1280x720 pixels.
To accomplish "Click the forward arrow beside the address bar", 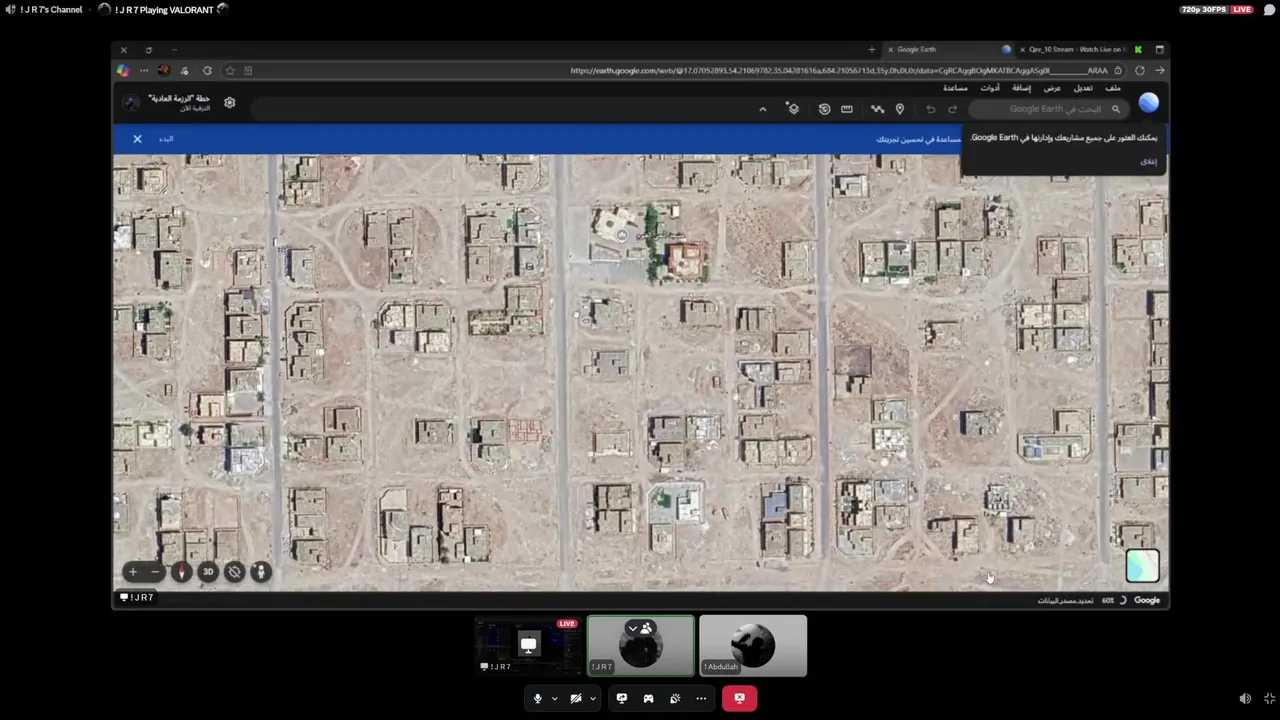I will point(1159,71).
